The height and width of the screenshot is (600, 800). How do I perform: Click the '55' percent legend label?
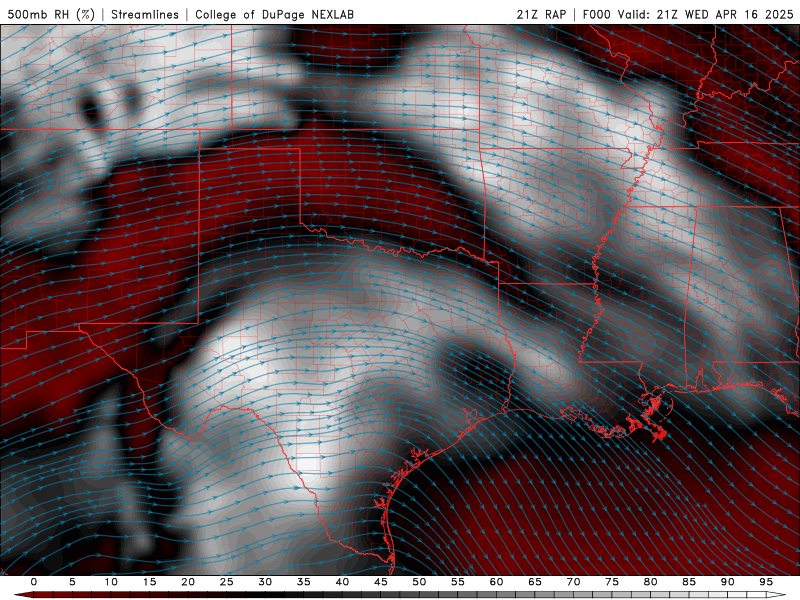(x=458, y=582)
